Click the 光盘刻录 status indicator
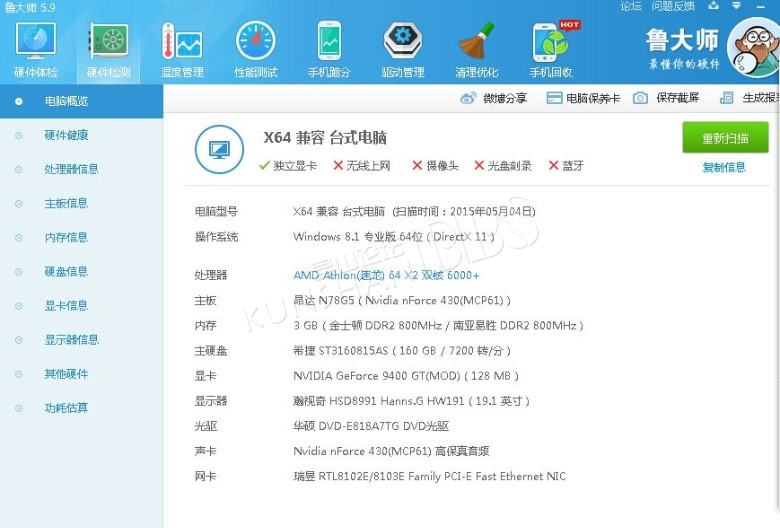780x528 pixels. pyautogui.click(x=503, y=166)
